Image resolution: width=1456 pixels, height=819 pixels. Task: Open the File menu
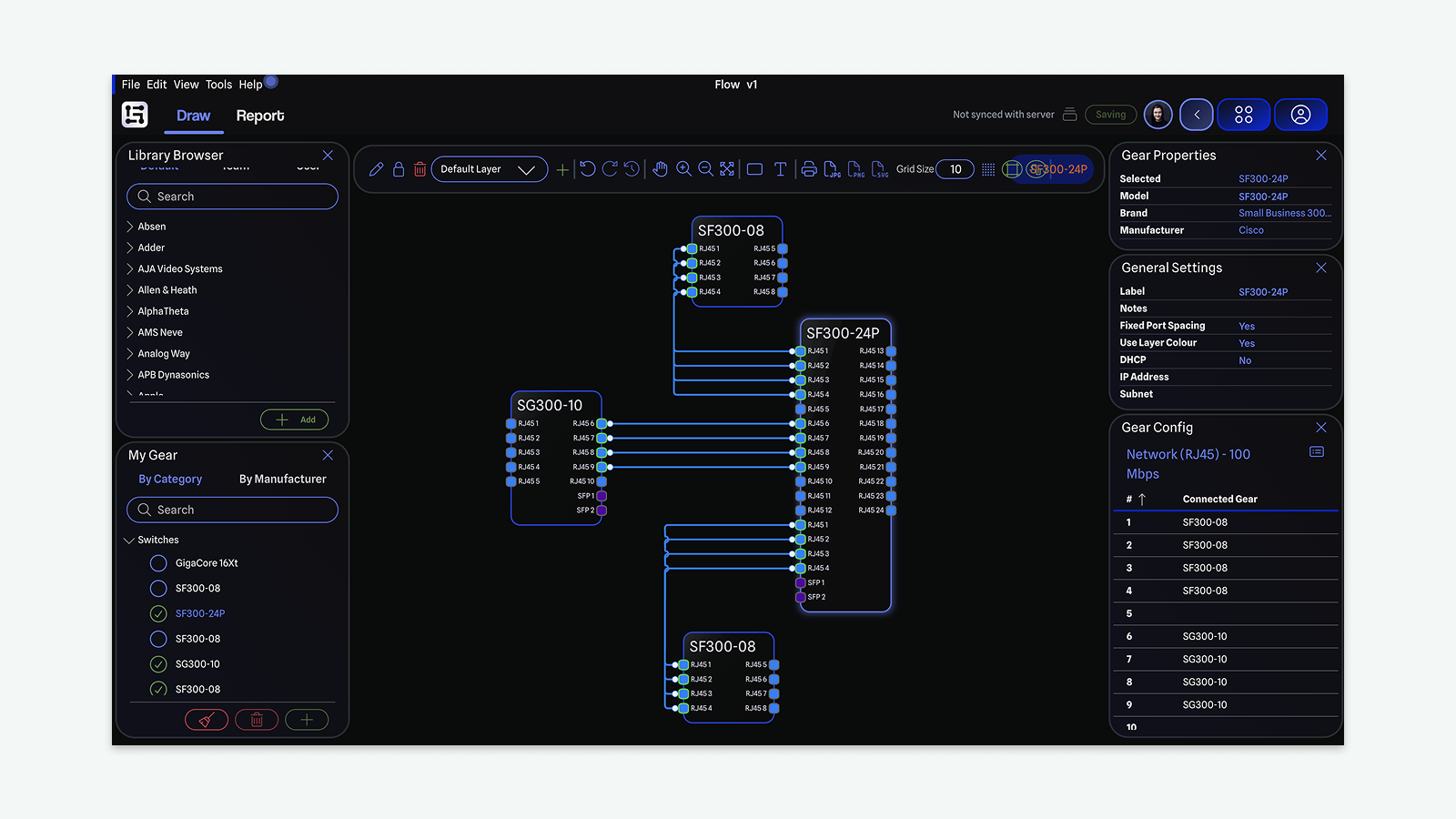click(x=131, y=85)
